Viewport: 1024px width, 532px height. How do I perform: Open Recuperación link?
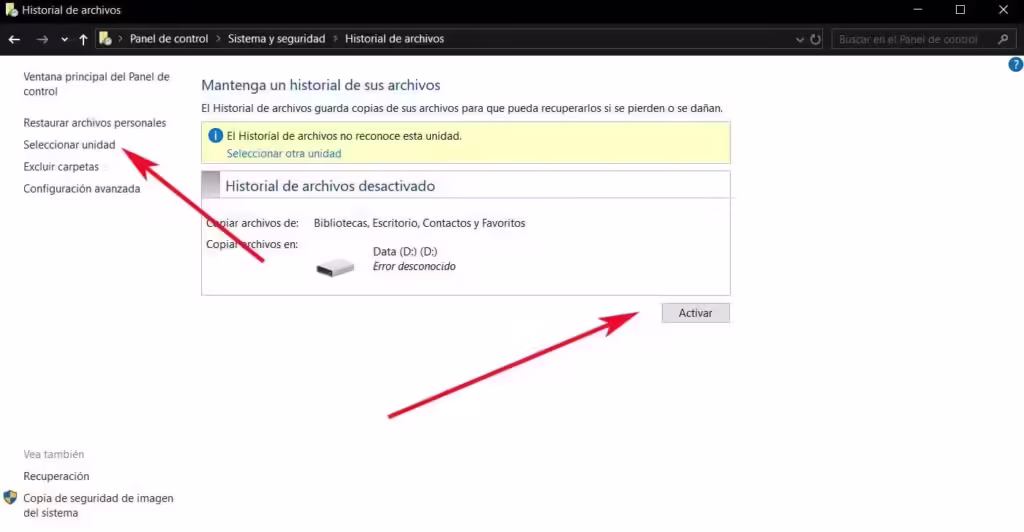click(56, 476)
